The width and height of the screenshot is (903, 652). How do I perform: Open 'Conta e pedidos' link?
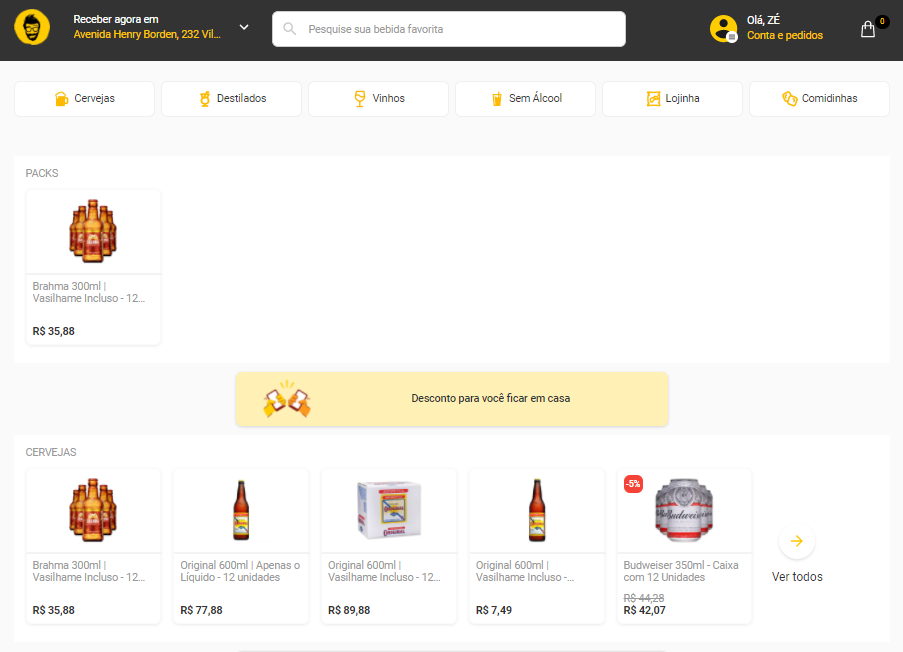coord(784,35)
